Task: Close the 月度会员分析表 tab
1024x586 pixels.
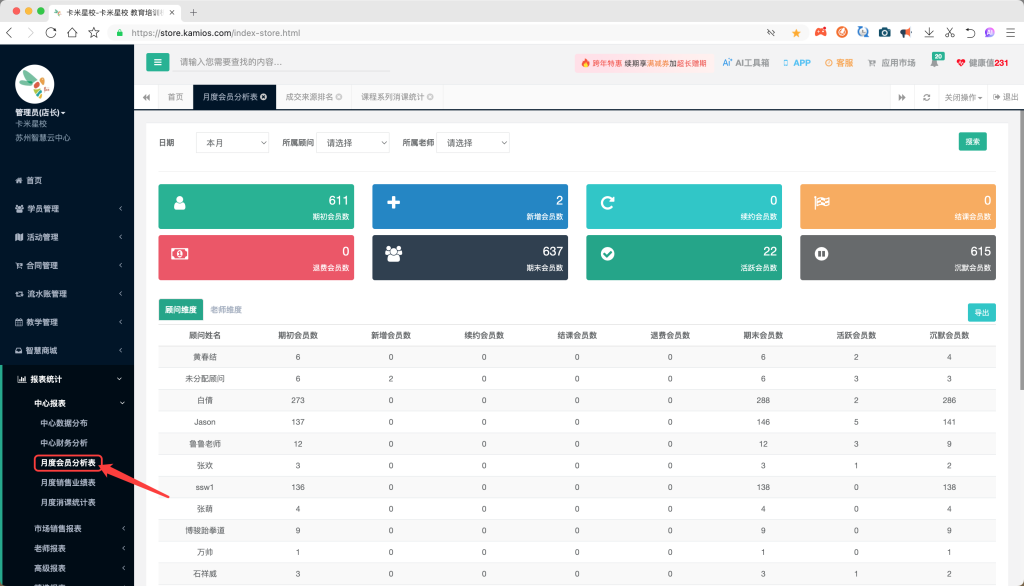Action: click(x=267, y=97)
